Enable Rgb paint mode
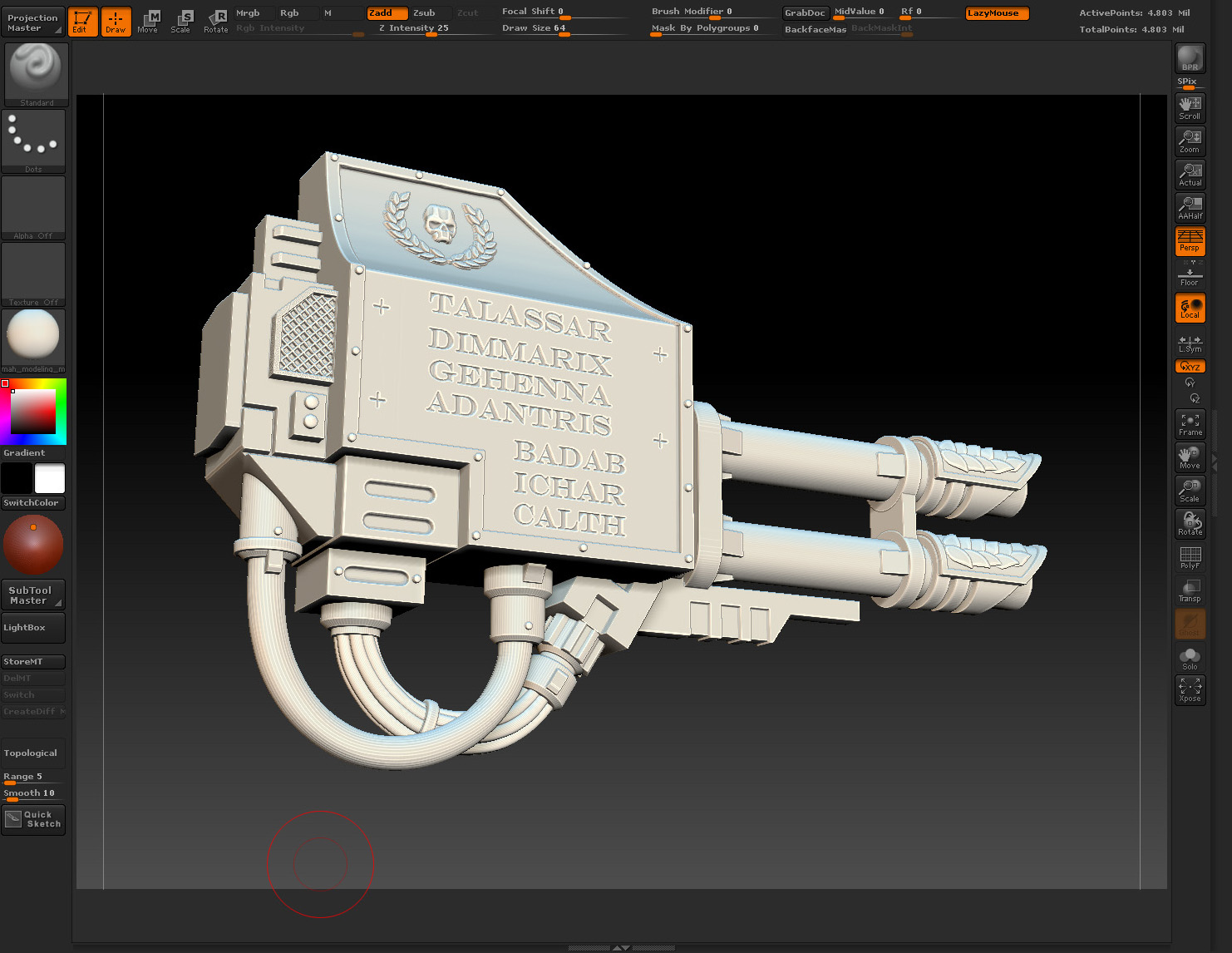Screen dimensions: 1232x953 click(298, 13)
